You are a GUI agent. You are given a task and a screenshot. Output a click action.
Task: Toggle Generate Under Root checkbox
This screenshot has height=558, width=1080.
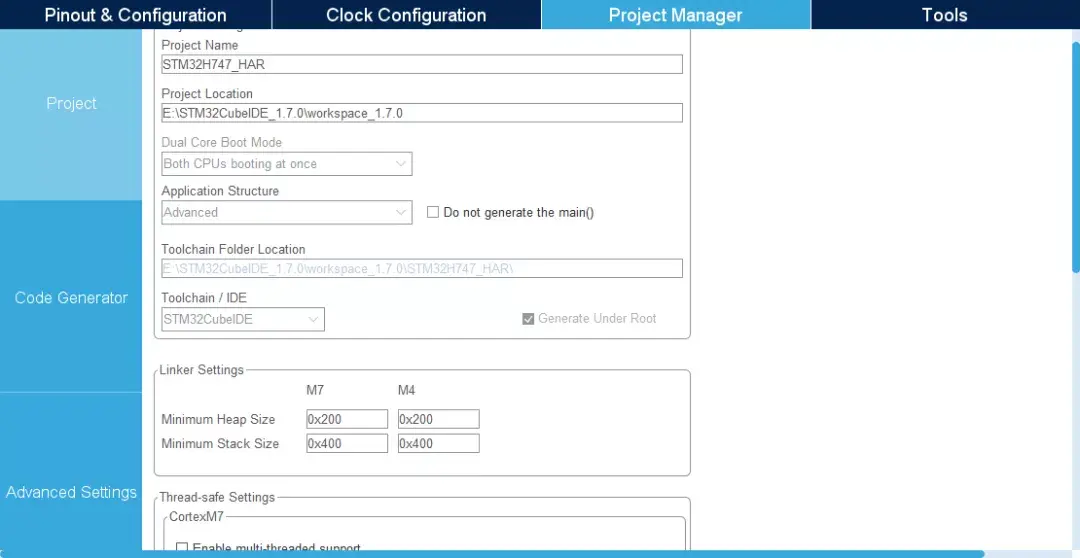528,319
